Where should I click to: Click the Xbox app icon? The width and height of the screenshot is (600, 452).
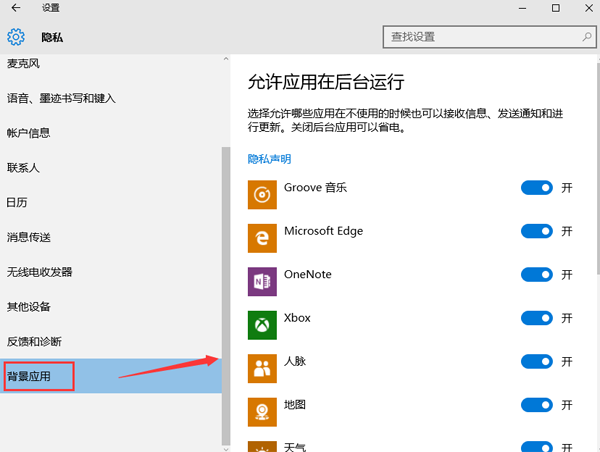[x=262, y=325]
